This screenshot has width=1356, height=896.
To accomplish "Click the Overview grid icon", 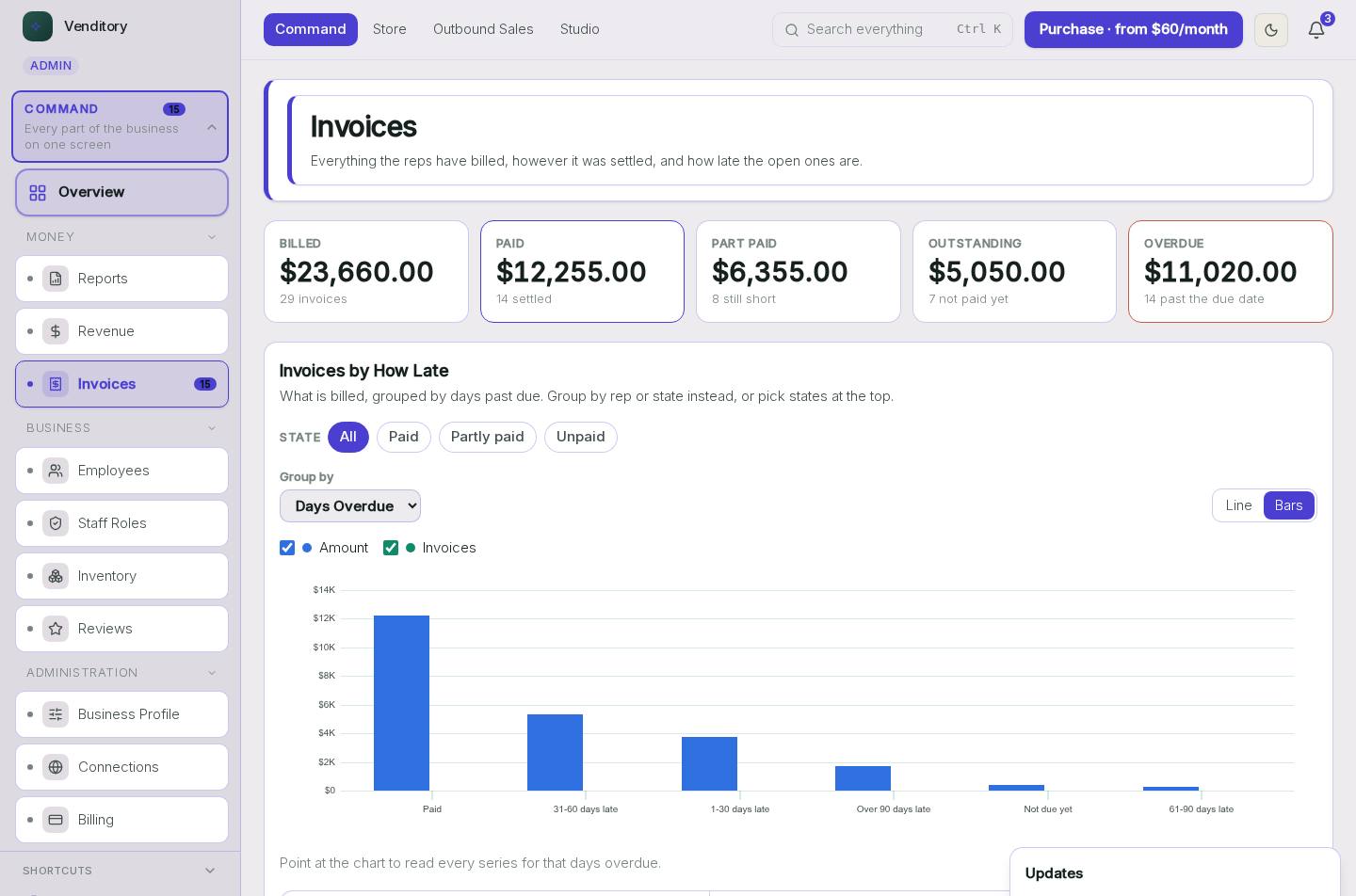I will pyautogui.click(x=38, y=193).
